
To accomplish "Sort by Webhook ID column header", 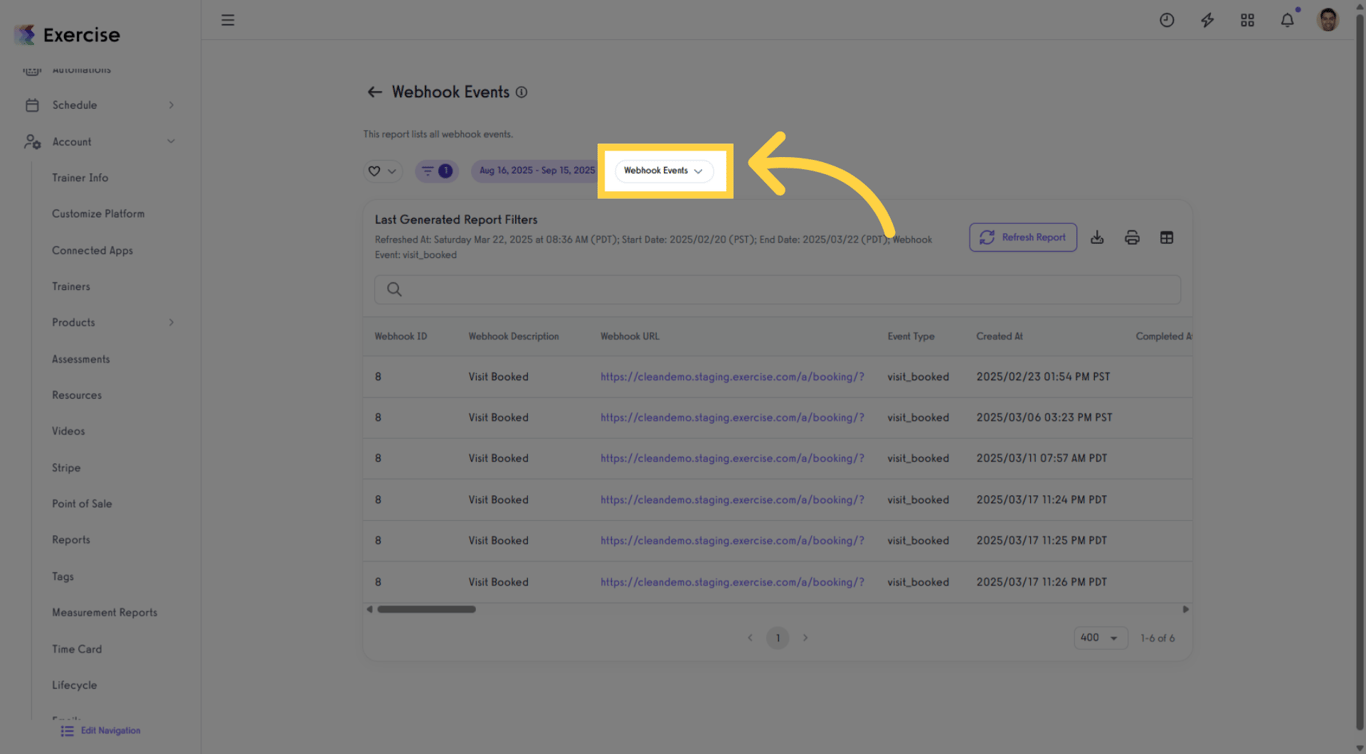I will pos(401,336).
